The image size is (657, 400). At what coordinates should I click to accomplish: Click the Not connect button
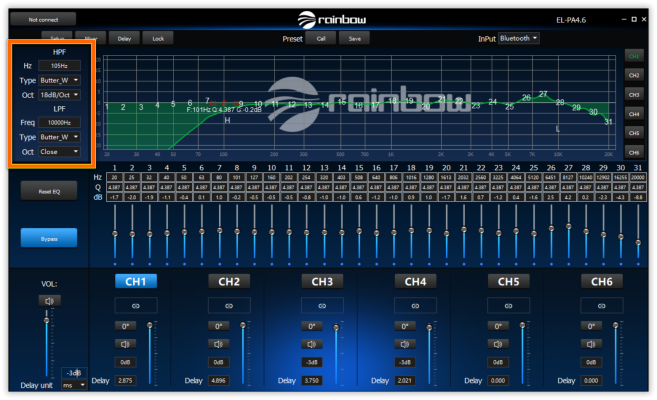pos(43,19)
